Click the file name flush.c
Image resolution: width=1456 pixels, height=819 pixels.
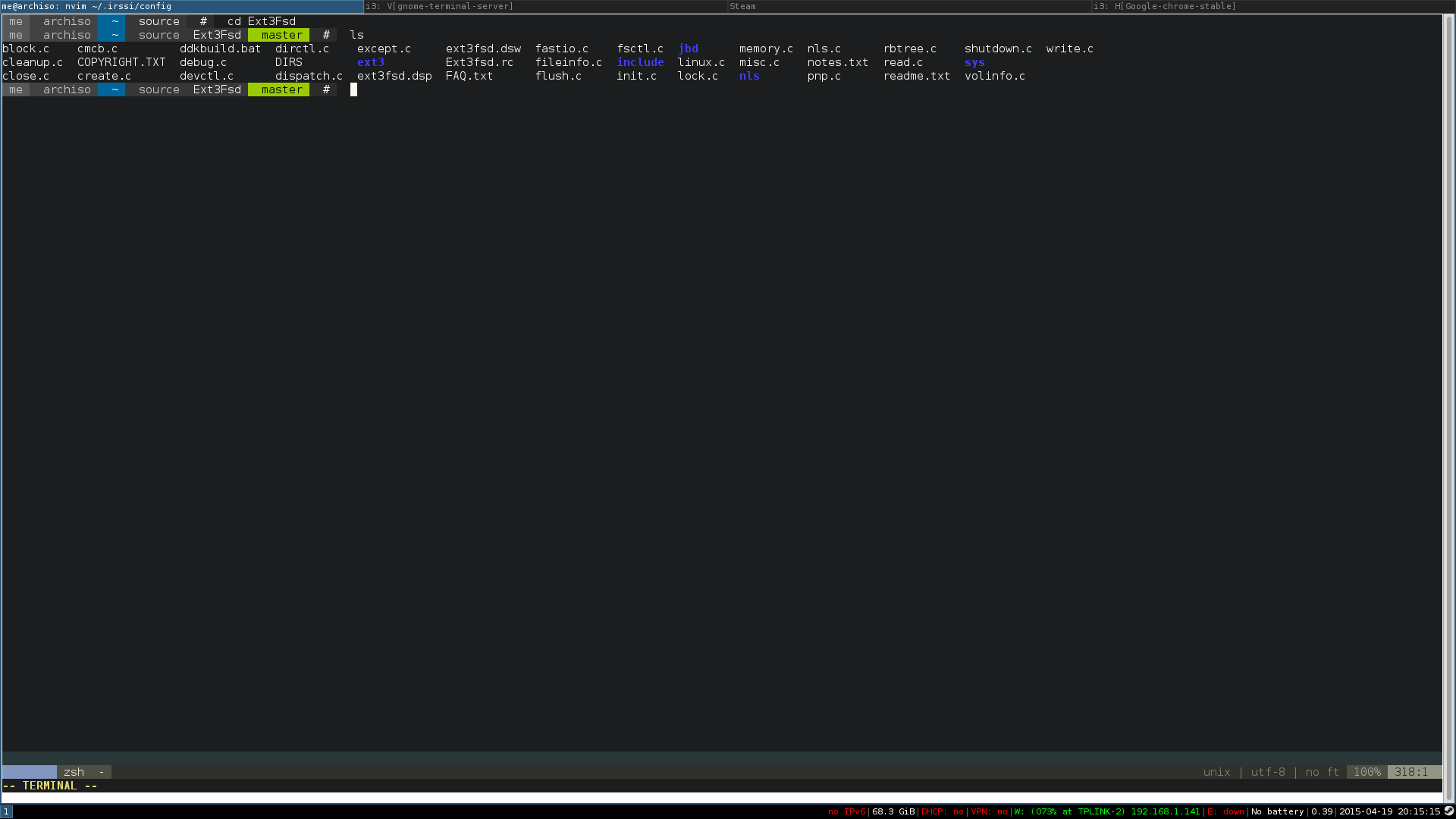(558, 76)
